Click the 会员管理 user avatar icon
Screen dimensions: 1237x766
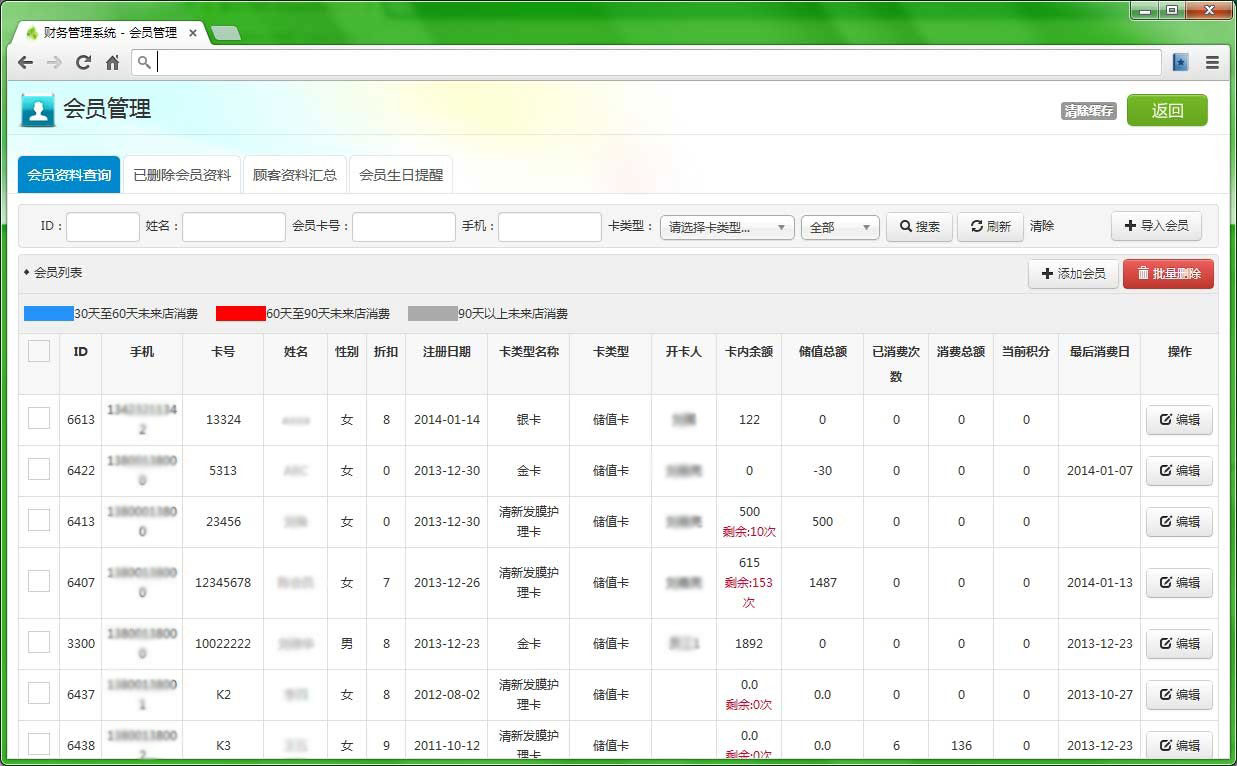pyautogui.click(x=38, y=110)
